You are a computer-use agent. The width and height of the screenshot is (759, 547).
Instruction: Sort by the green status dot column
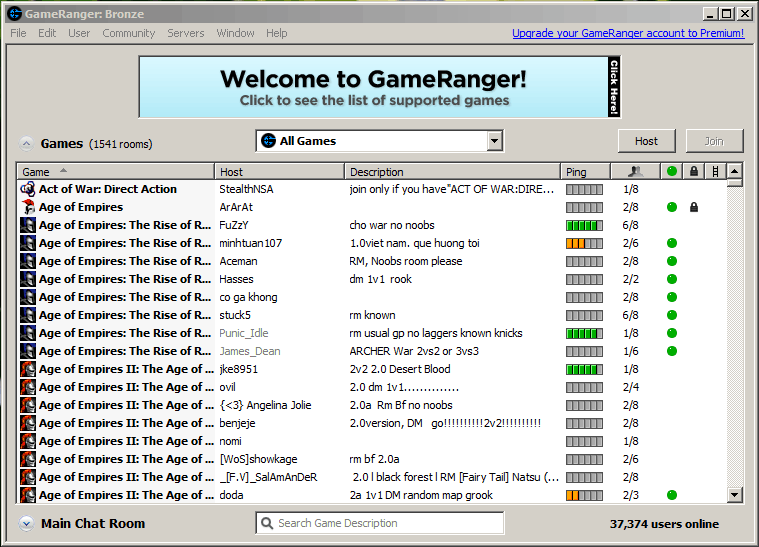(671, 171)
